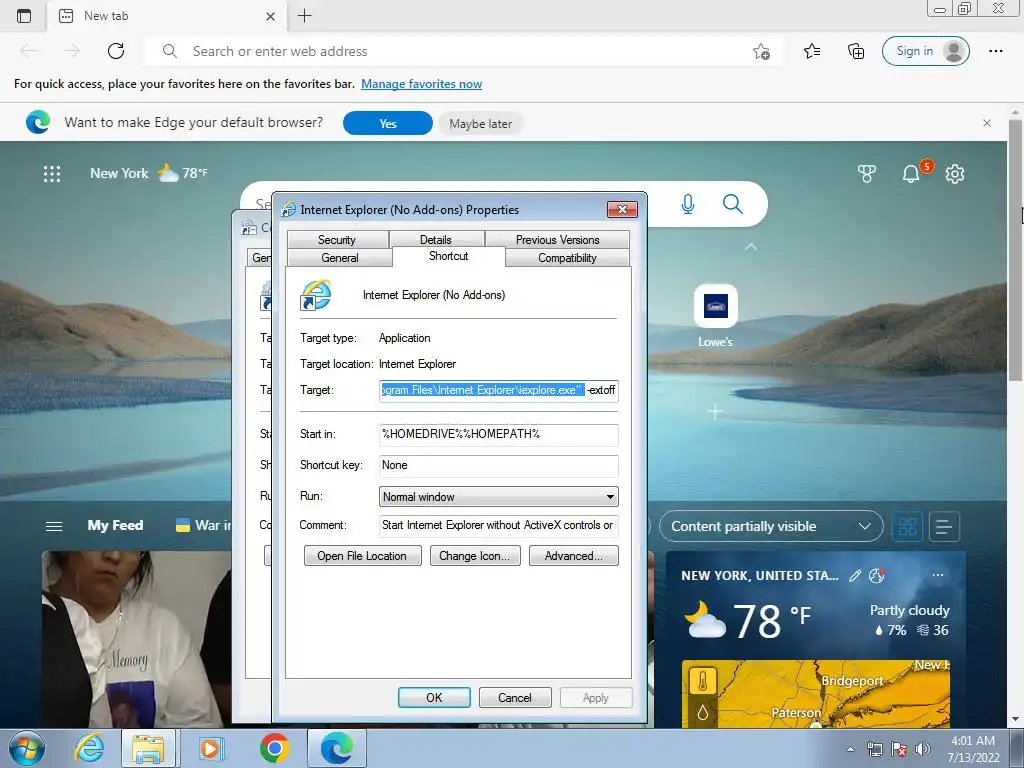Open the Windows Start orb

[27, 748]
